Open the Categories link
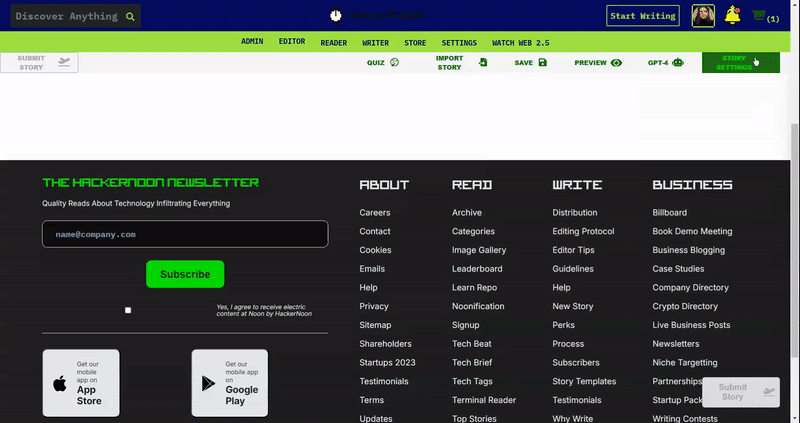This screenshot has height=423, width=800. point(473,231)
